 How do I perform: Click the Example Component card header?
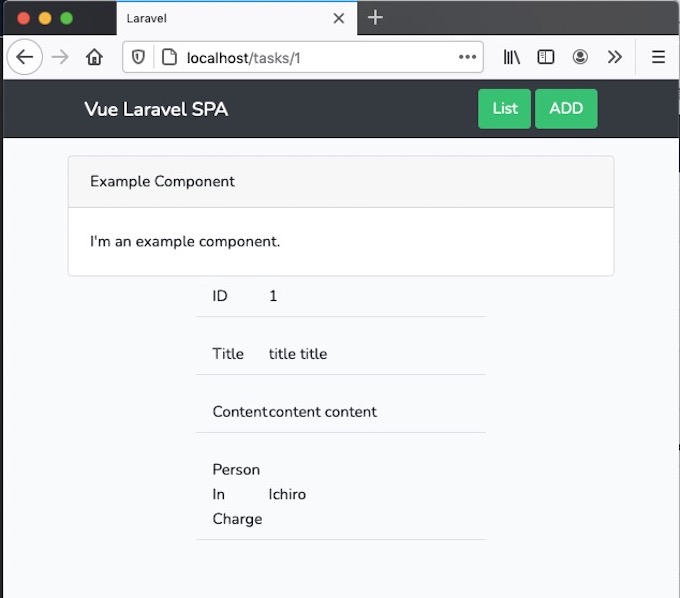coord(340,181)
